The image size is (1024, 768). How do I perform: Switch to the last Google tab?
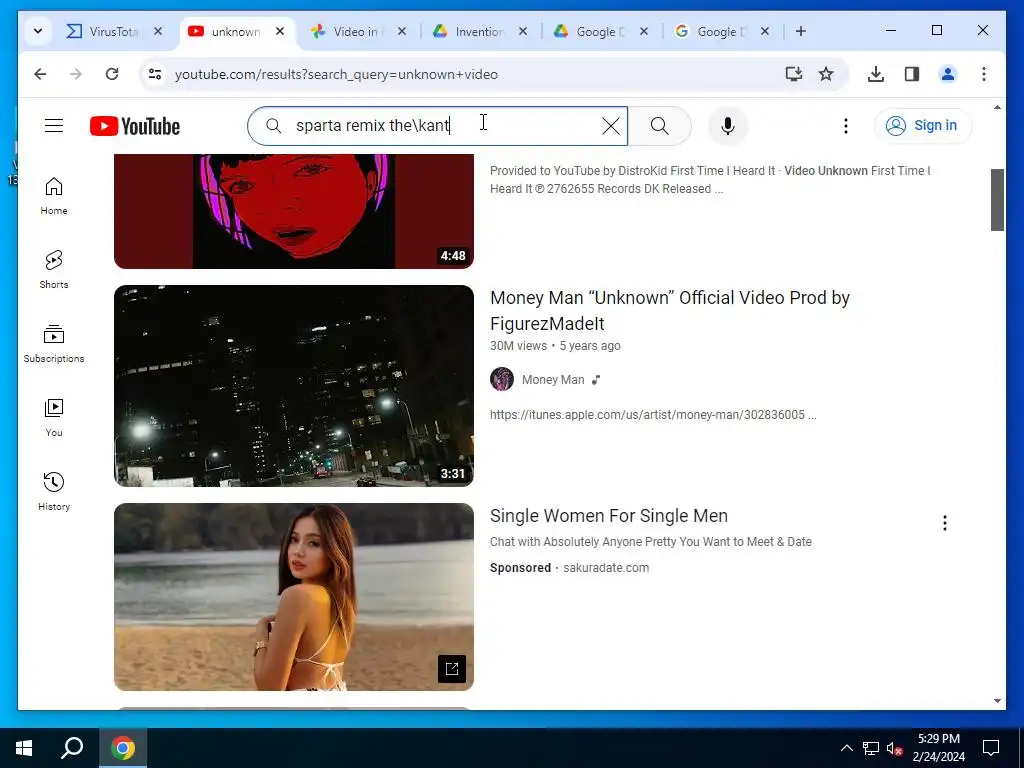711,31
